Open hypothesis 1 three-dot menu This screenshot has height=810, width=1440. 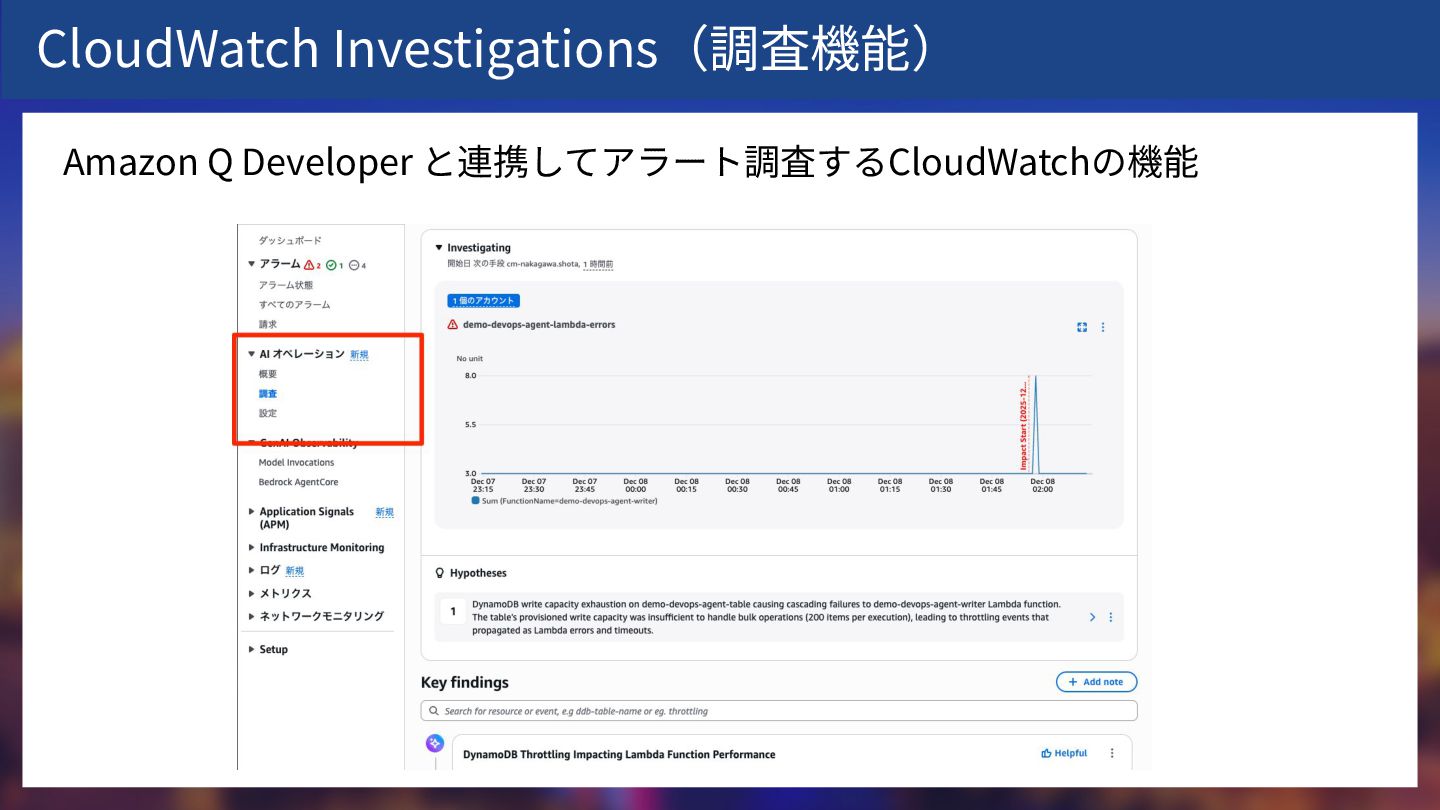point(1110,617)
